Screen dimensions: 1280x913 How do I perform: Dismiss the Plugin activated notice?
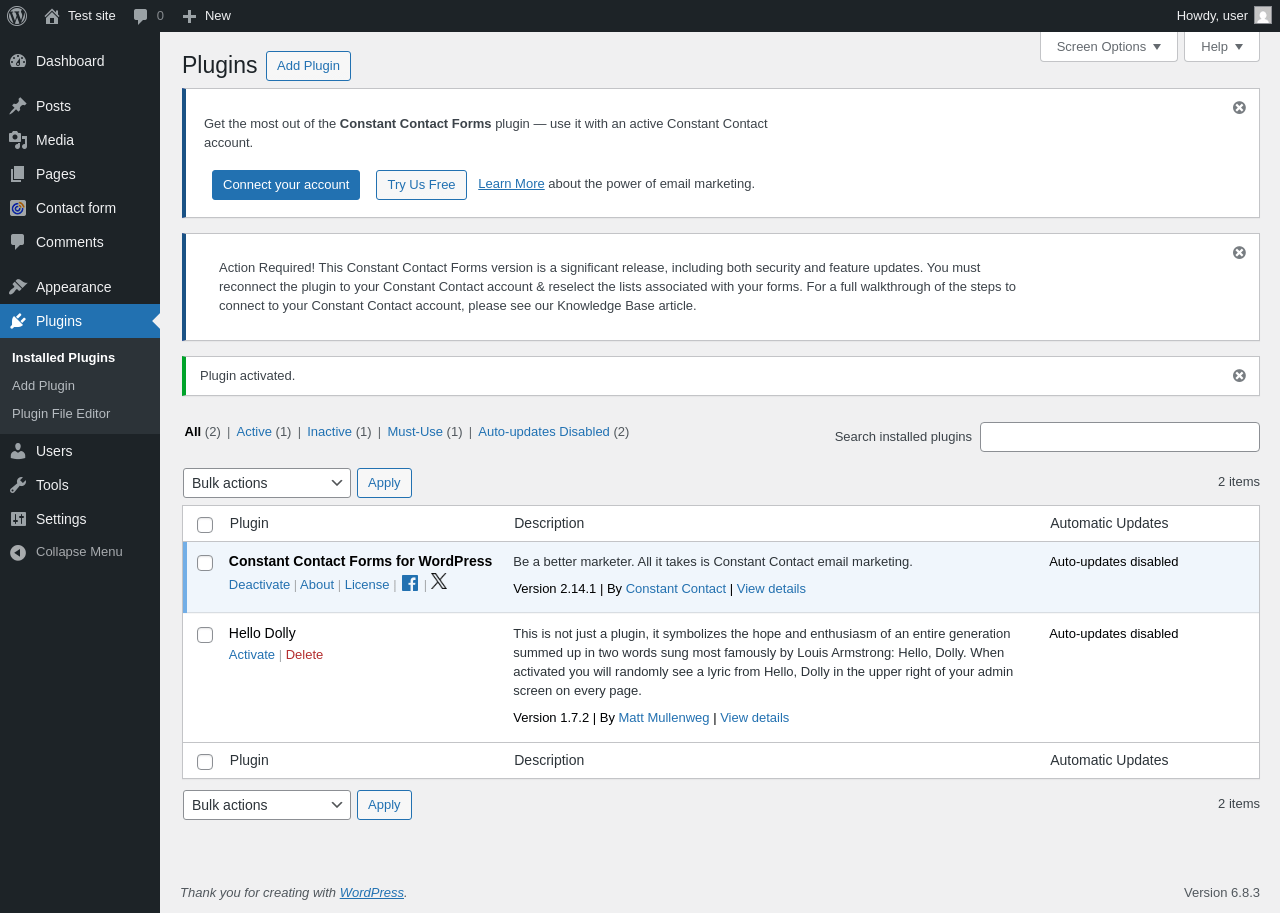click(x=1239, y=376)
